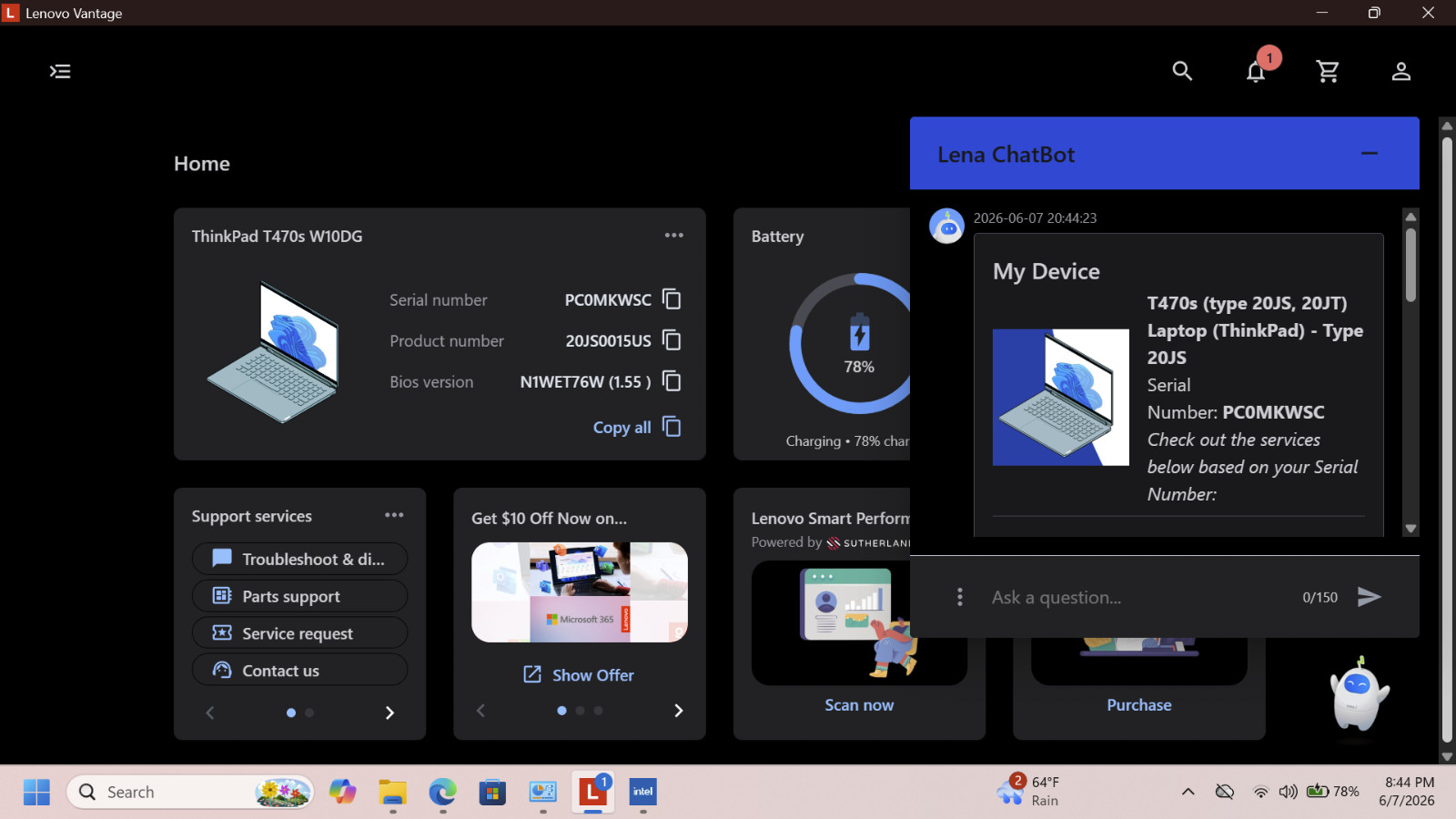
Task: Copy the product number 20JS0015US
Action: tap(672, 340)
